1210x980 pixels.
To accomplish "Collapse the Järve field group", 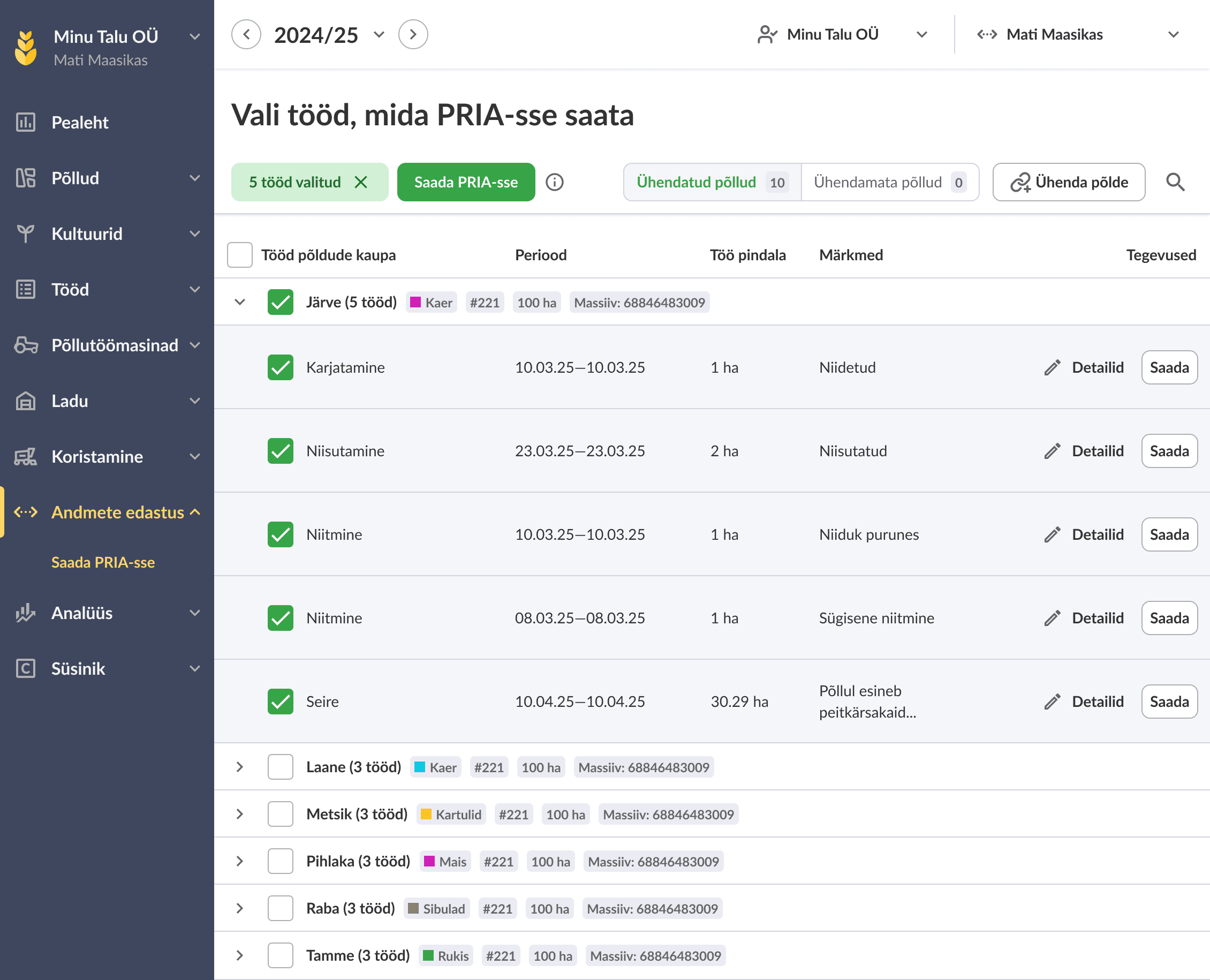I will (x=240, y=302).
